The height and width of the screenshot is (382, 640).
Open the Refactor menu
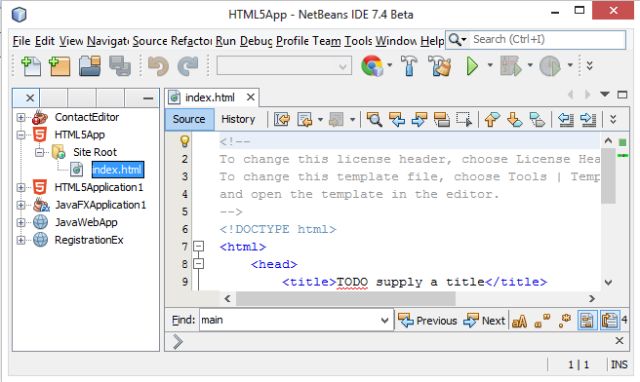click(x=191, y=41)
